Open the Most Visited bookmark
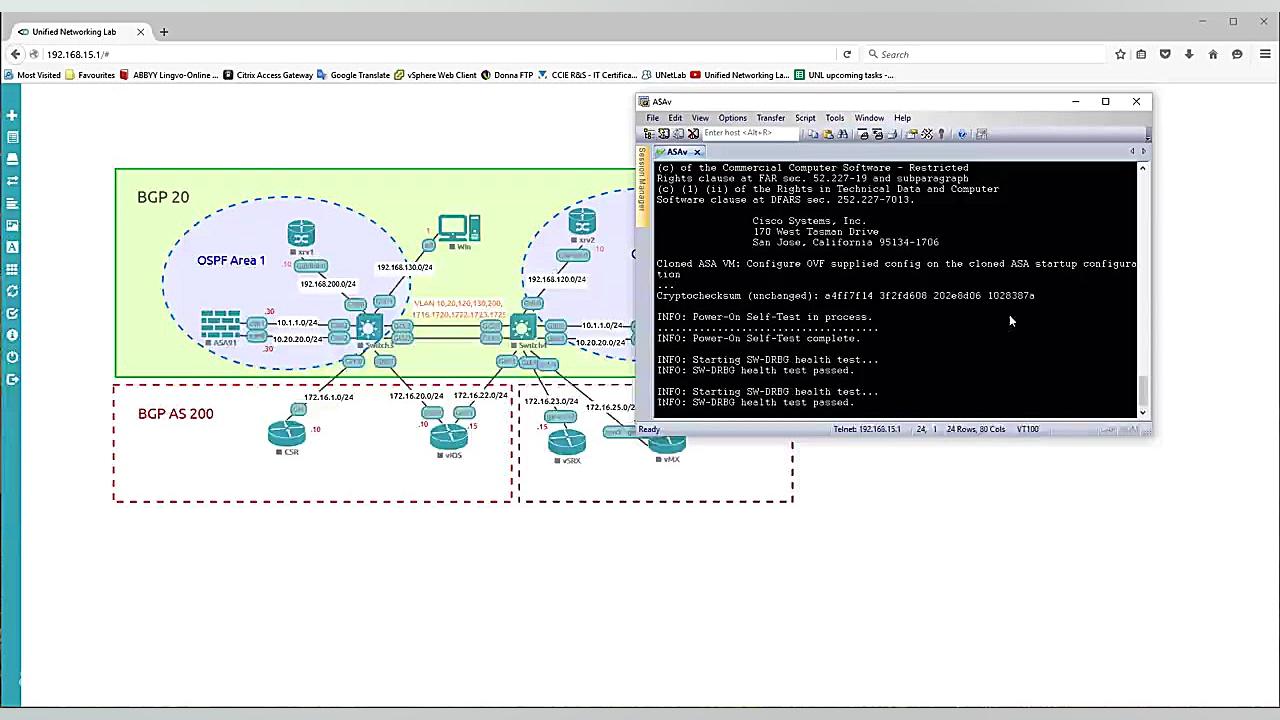 33,75
